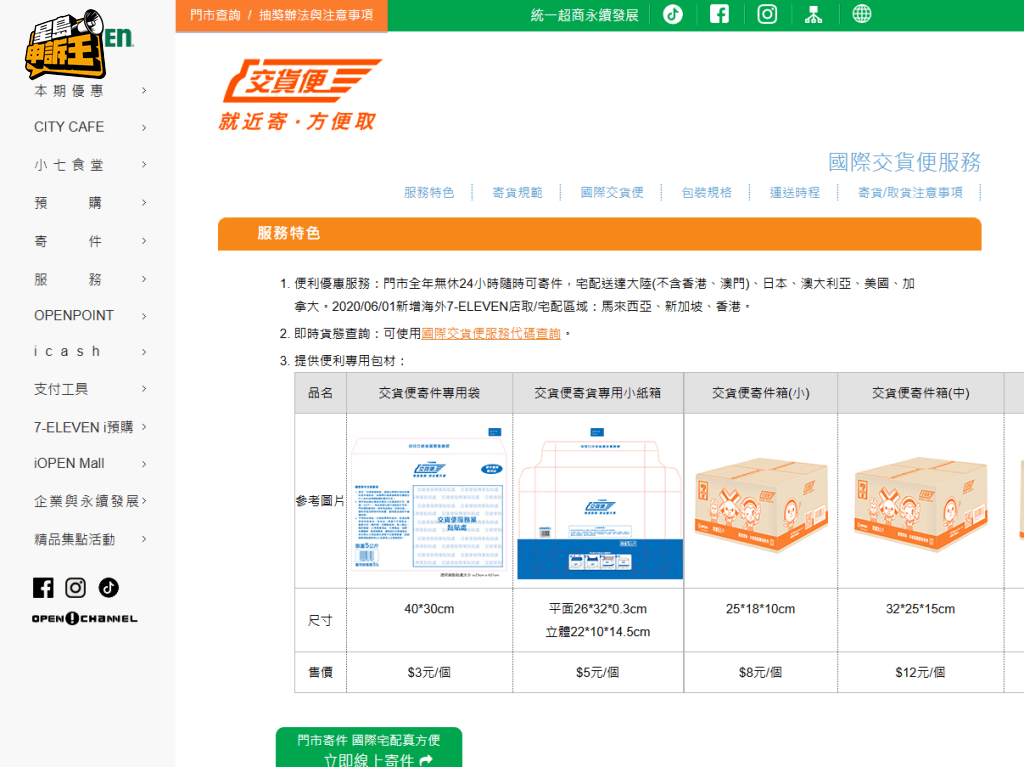Expand the 本期優惠 sidebar menu
Screen dimensions: 1024x767
coord(70,89)
